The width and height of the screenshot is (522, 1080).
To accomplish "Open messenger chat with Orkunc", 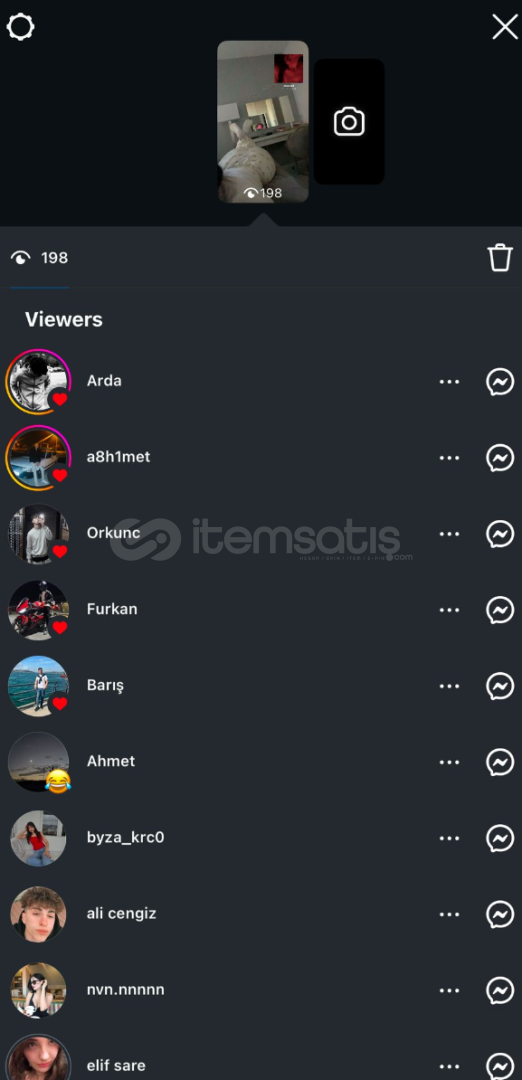I will [x=500, y=534].
